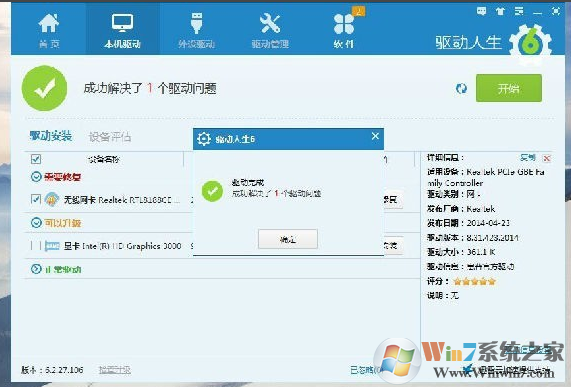Click the 详细信息 heading in details panel
571x387 pixels.
point(445,157)
